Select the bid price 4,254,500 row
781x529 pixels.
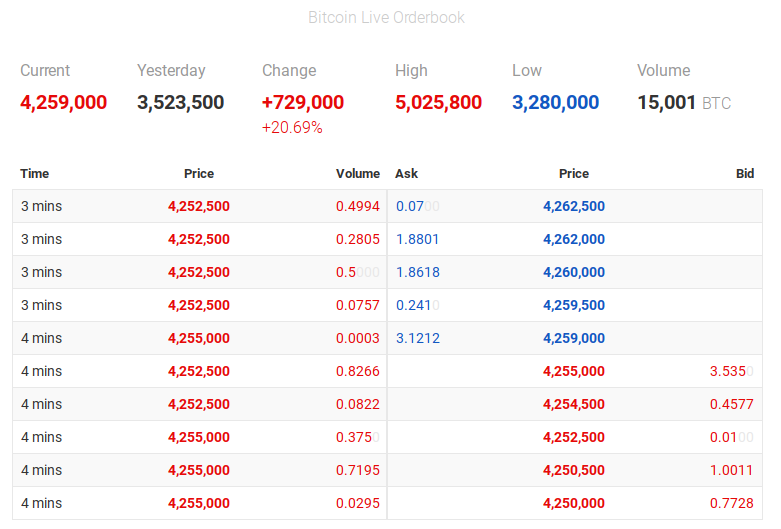573,405
